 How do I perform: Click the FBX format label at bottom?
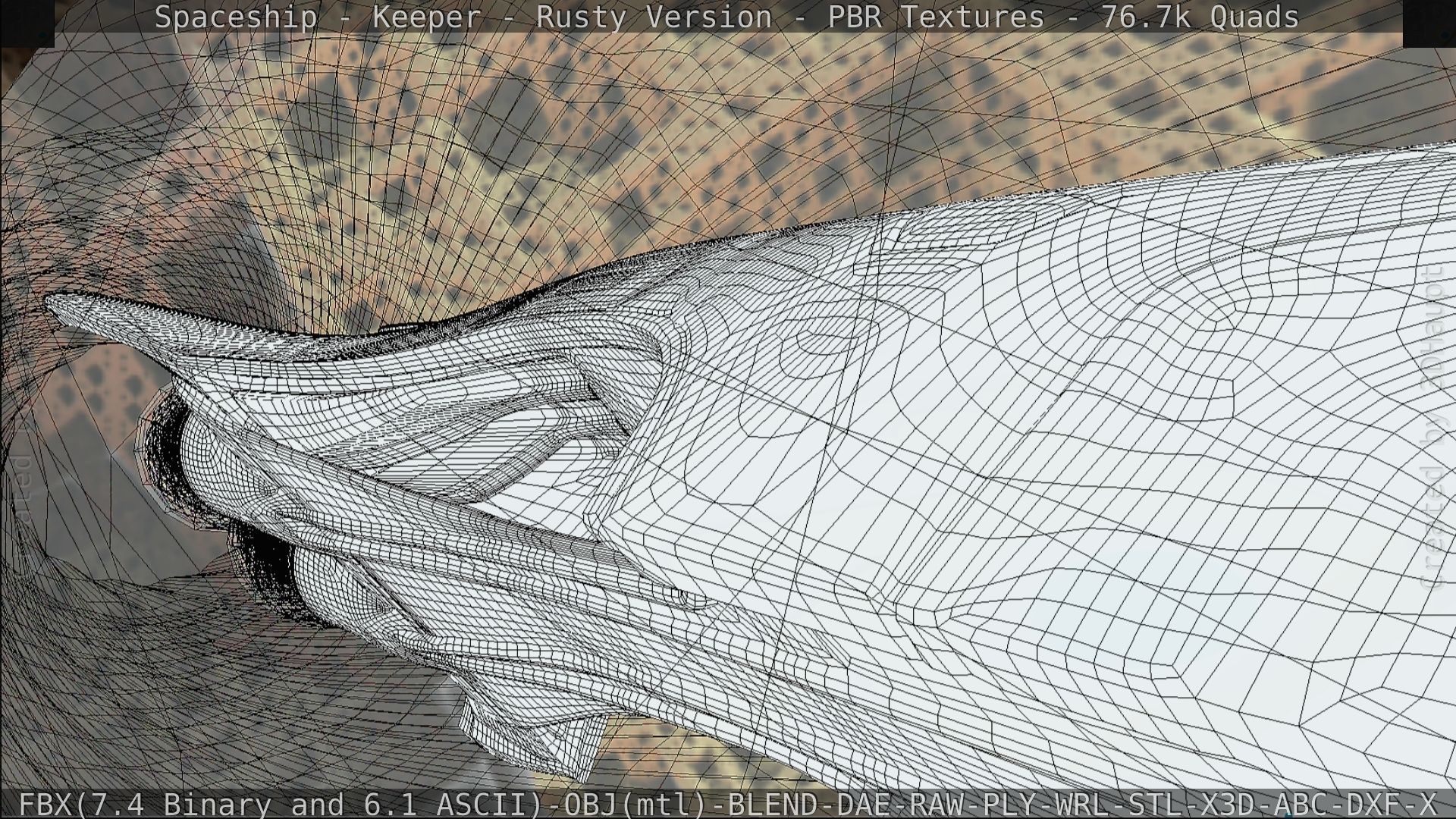(45, 804)
